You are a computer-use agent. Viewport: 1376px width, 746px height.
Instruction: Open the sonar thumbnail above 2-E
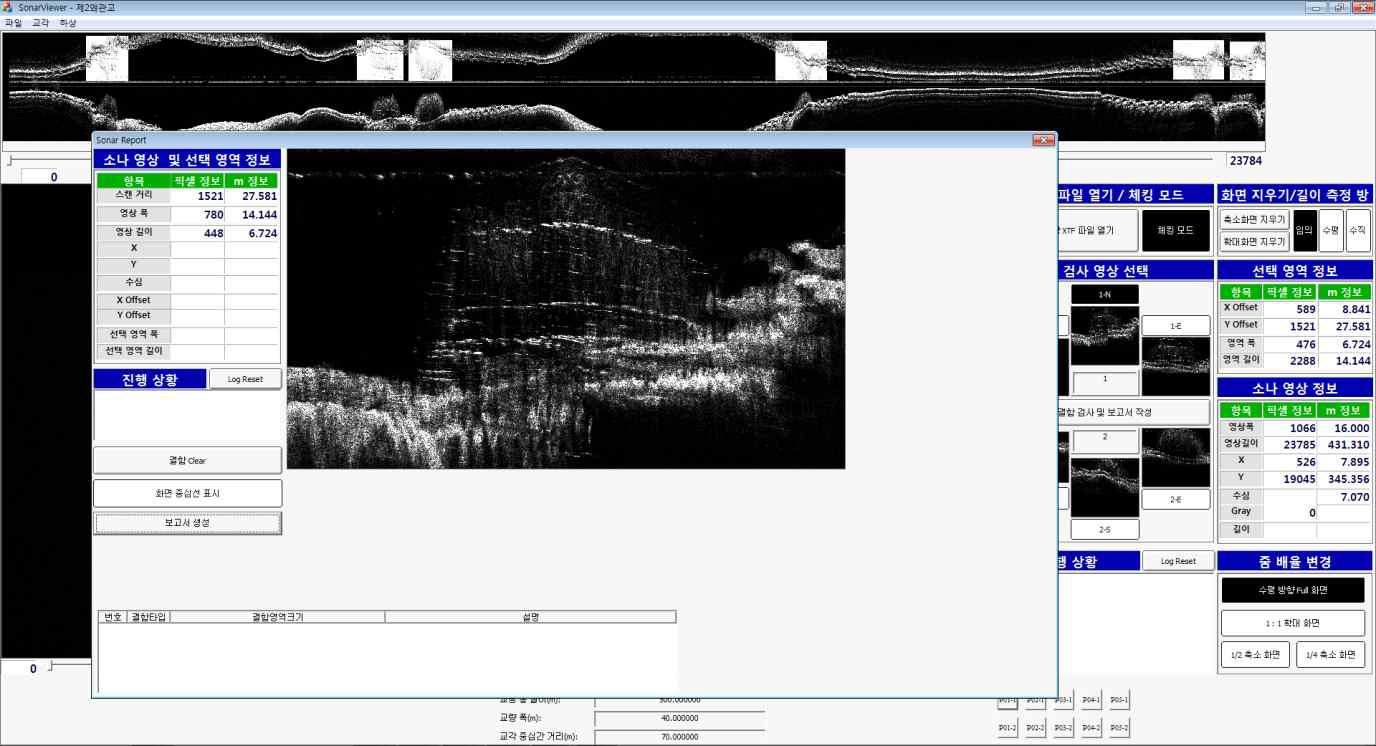click(1176, 458)
